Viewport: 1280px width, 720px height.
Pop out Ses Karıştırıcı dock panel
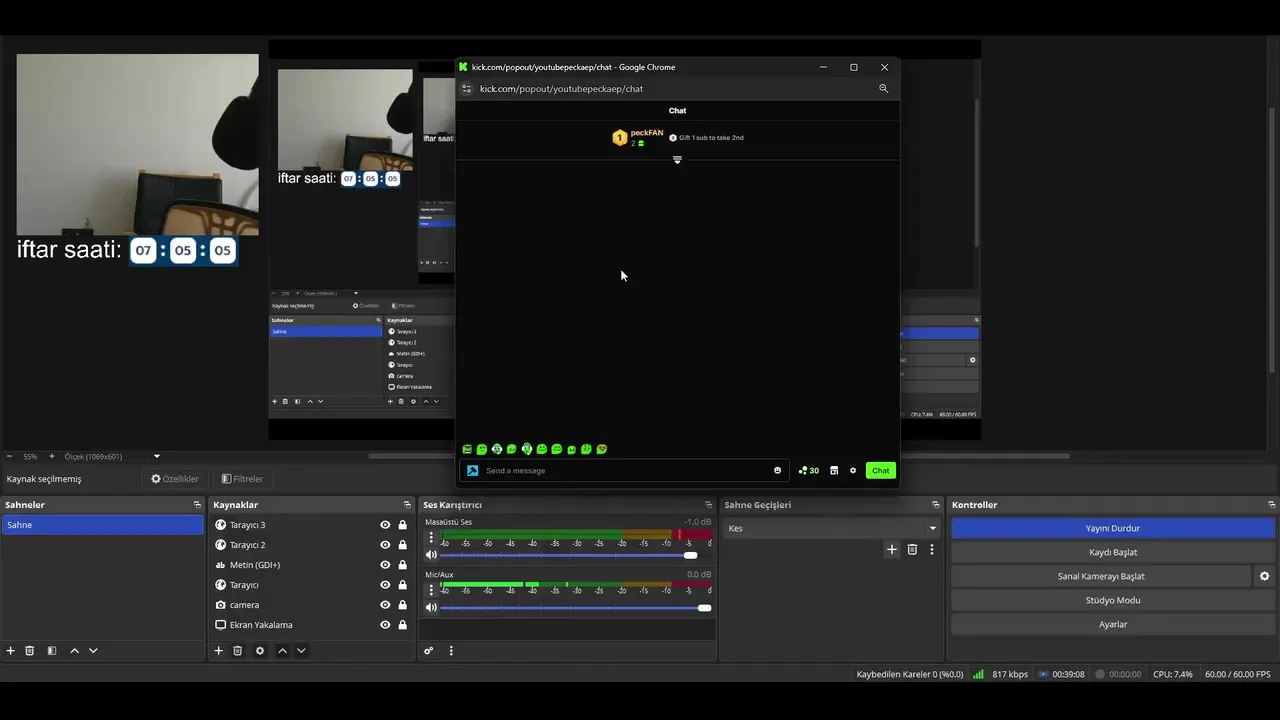tap(708, 505)
